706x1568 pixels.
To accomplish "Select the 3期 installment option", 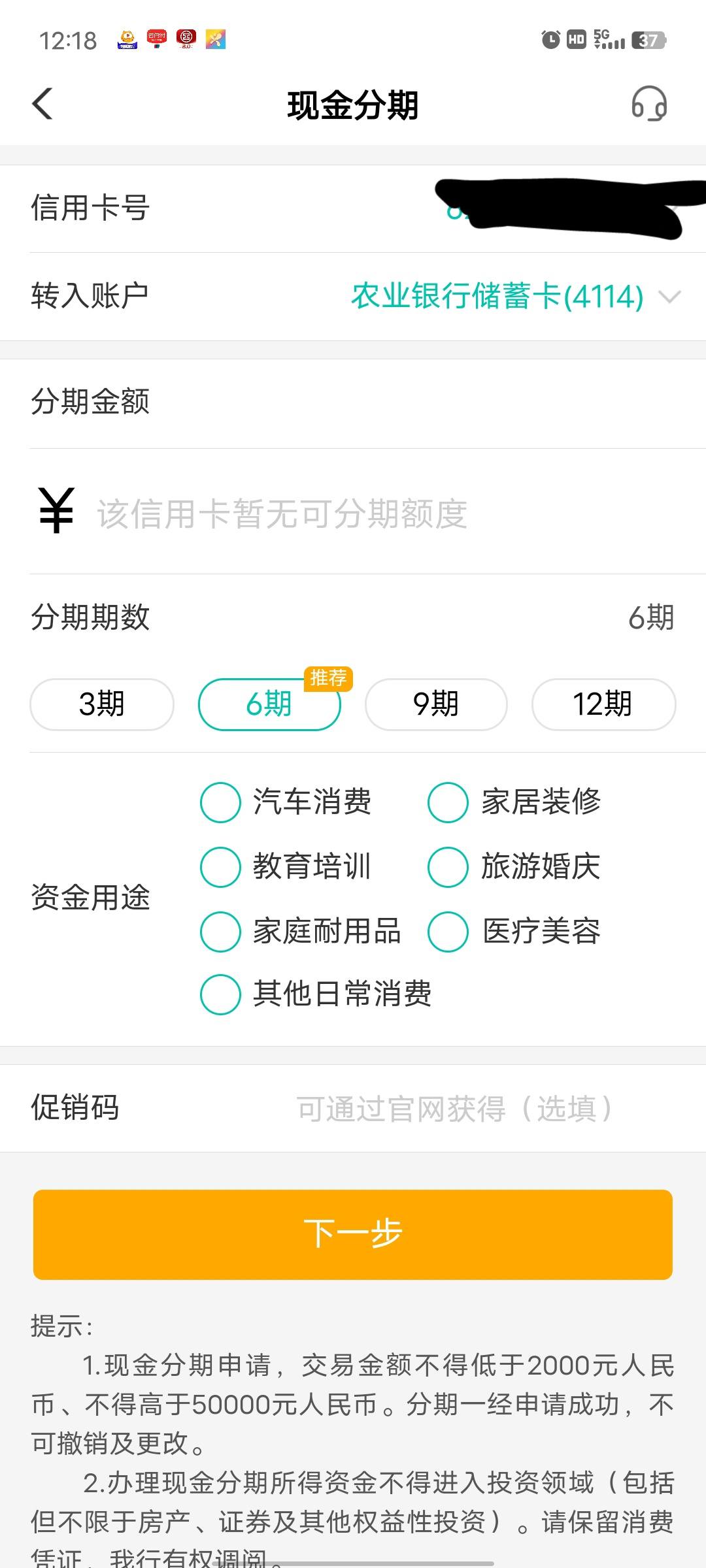I will (x=102, y=704).
